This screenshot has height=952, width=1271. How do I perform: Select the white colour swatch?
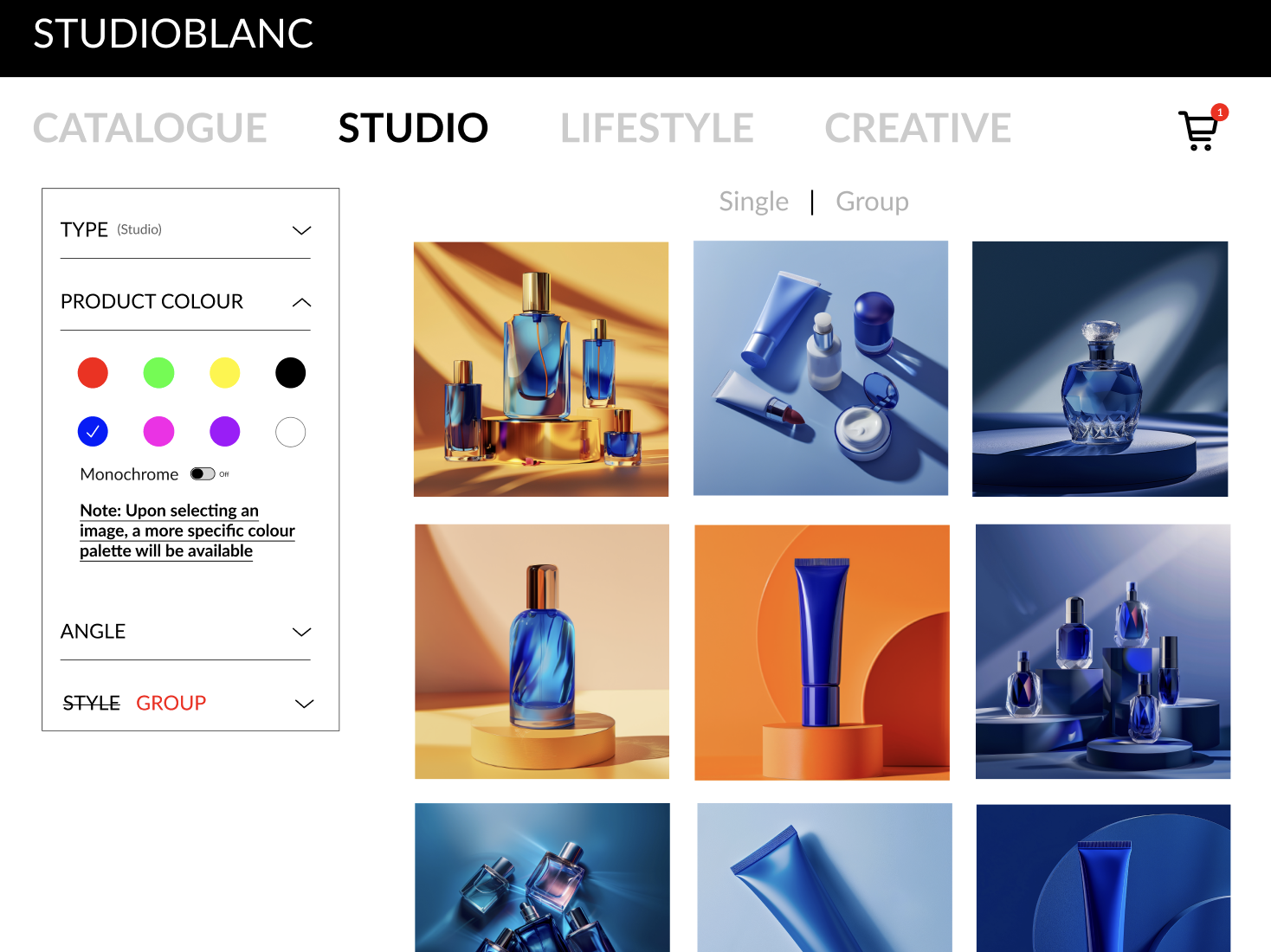pyautogui.click(x=291, y=431)
